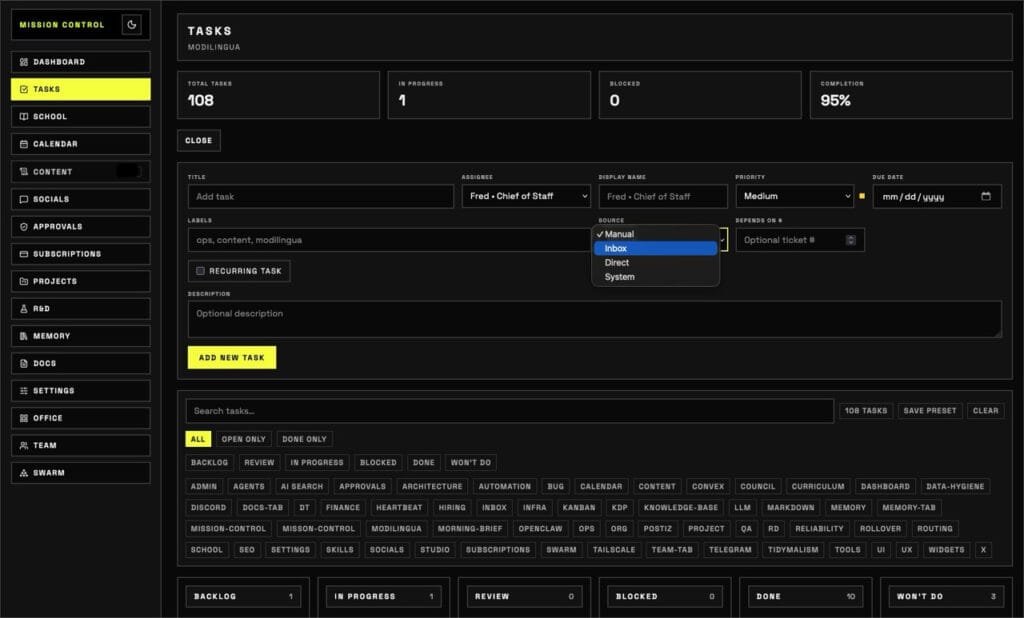Click the Approvals shield icon
1024x618 pixels.
coord(24,227)
